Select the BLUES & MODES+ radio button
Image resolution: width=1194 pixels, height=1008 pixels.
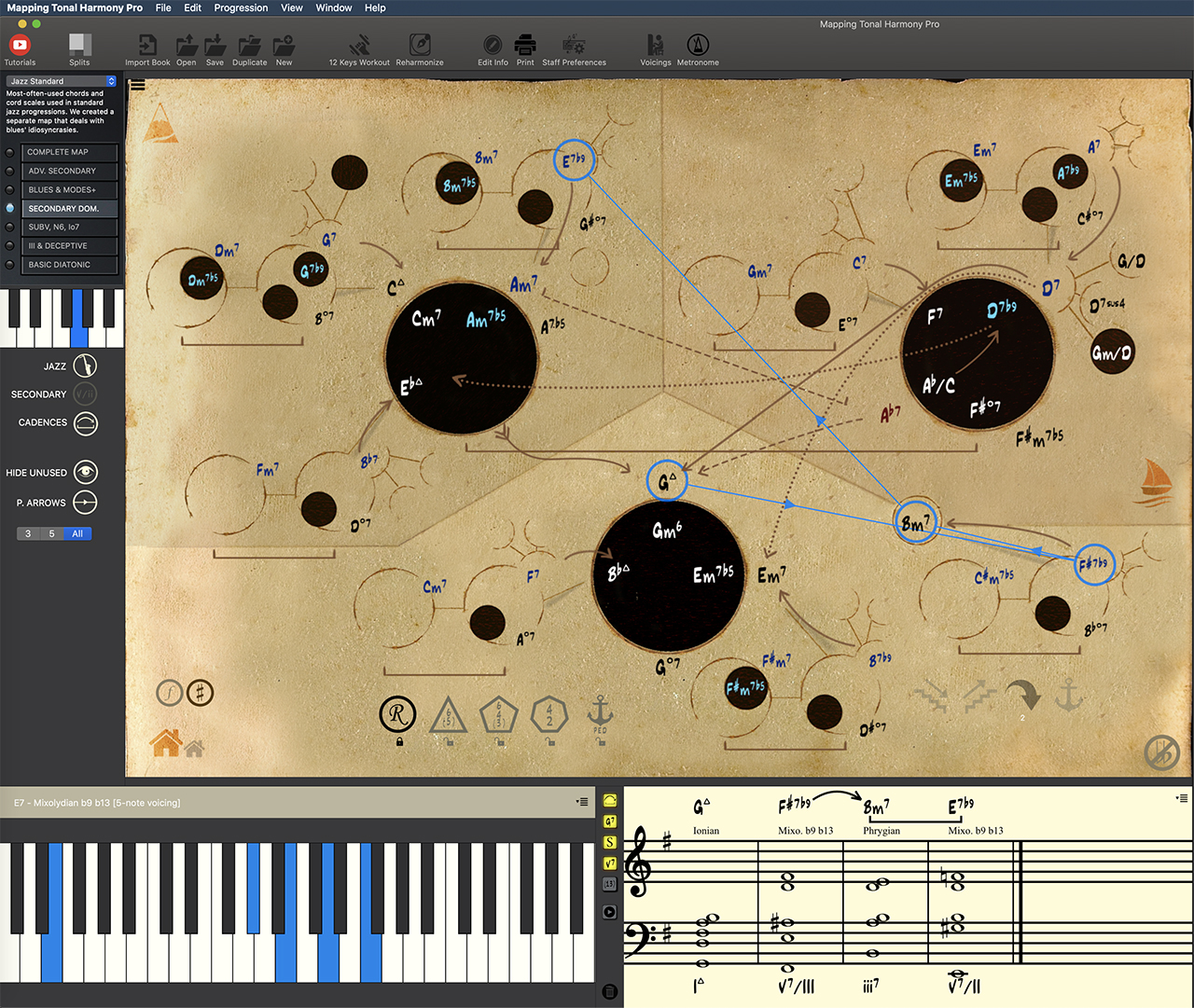coord(10,189)
